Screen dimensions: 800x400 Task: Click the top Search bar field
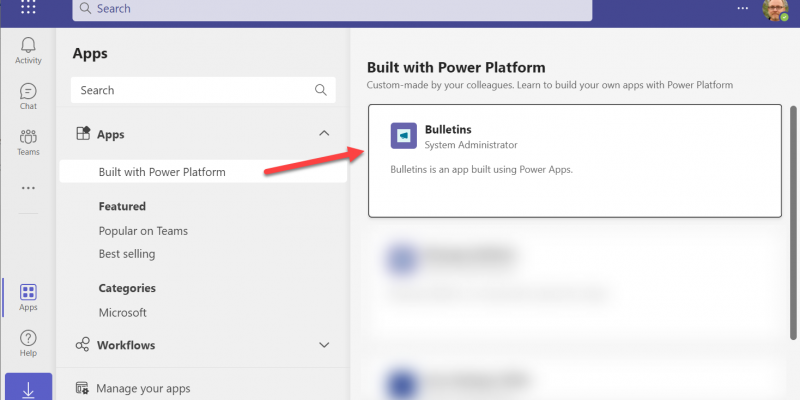[x=330, y=9]
